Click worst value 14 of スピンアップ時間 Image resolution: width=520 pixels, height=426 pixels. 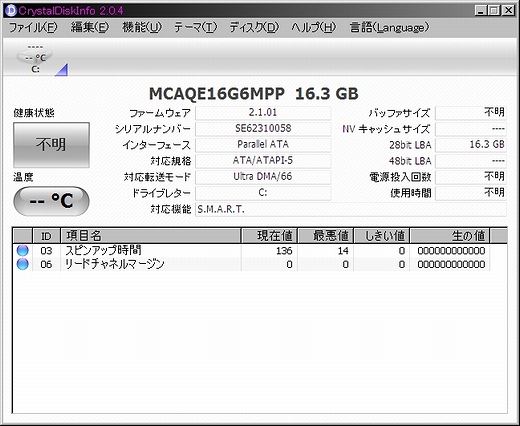(343, 251)
